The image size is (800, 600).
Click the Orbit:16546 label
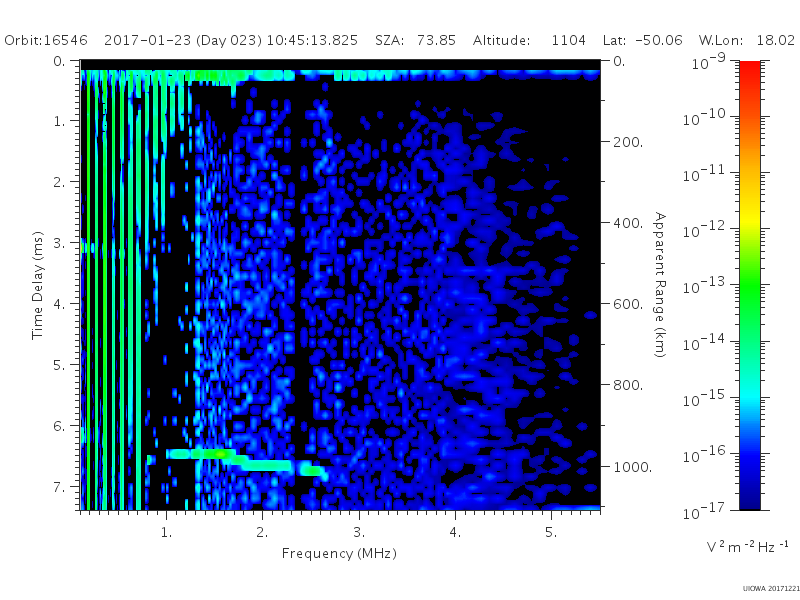[46, 40]
